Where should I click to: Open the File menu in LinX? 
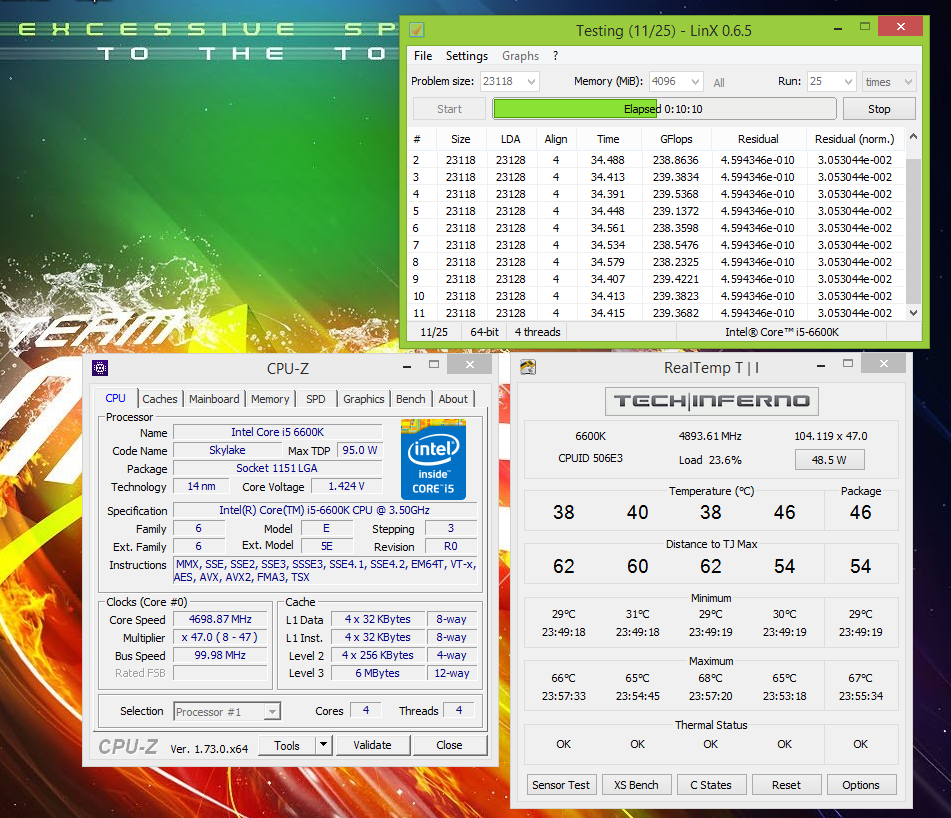click(423, 56)
